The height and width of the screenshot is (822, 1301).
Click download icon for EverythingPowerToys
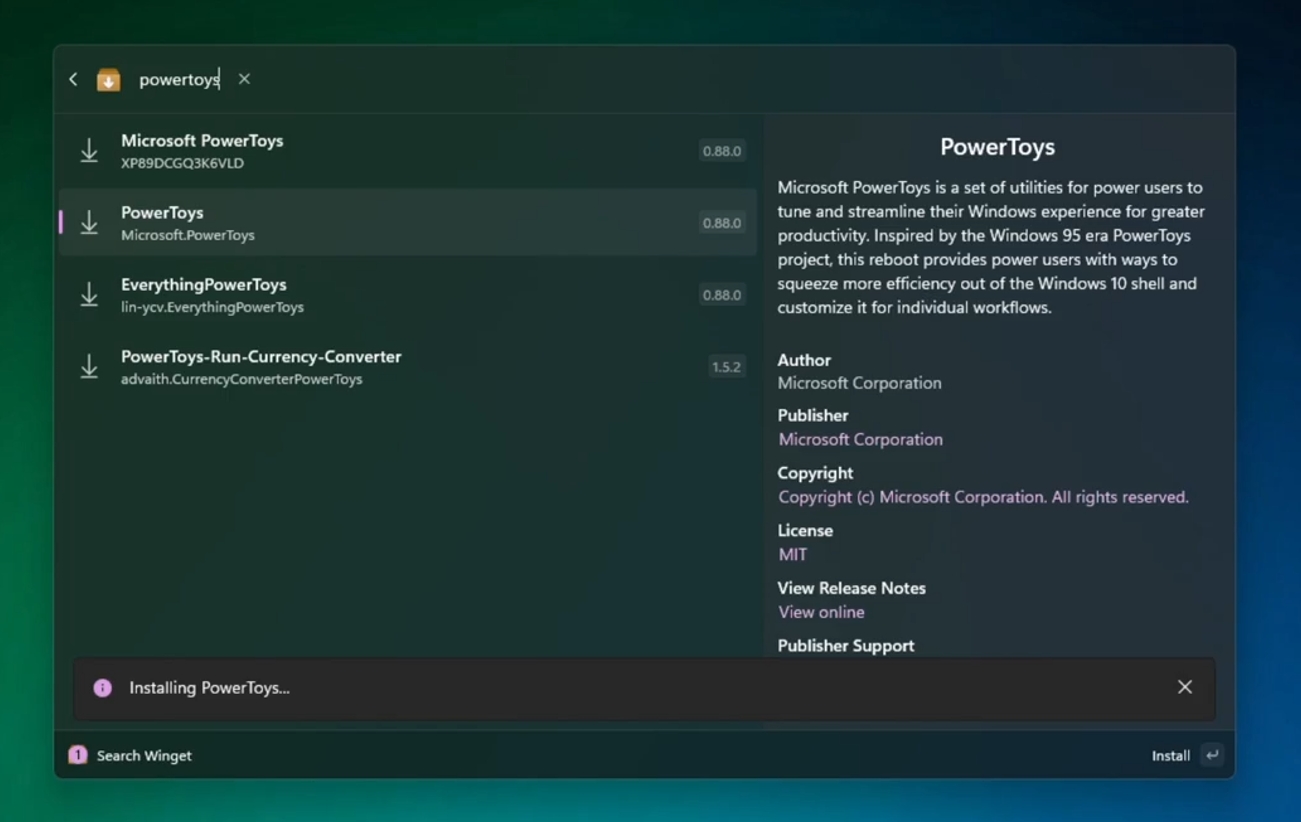pyautogui.click(x=89, y=295)
